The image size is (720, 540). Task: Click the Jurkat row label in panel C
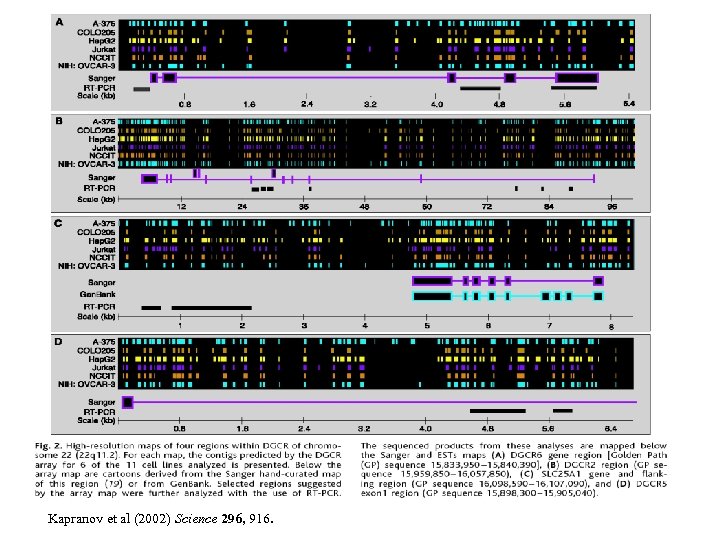pos(104,249)
